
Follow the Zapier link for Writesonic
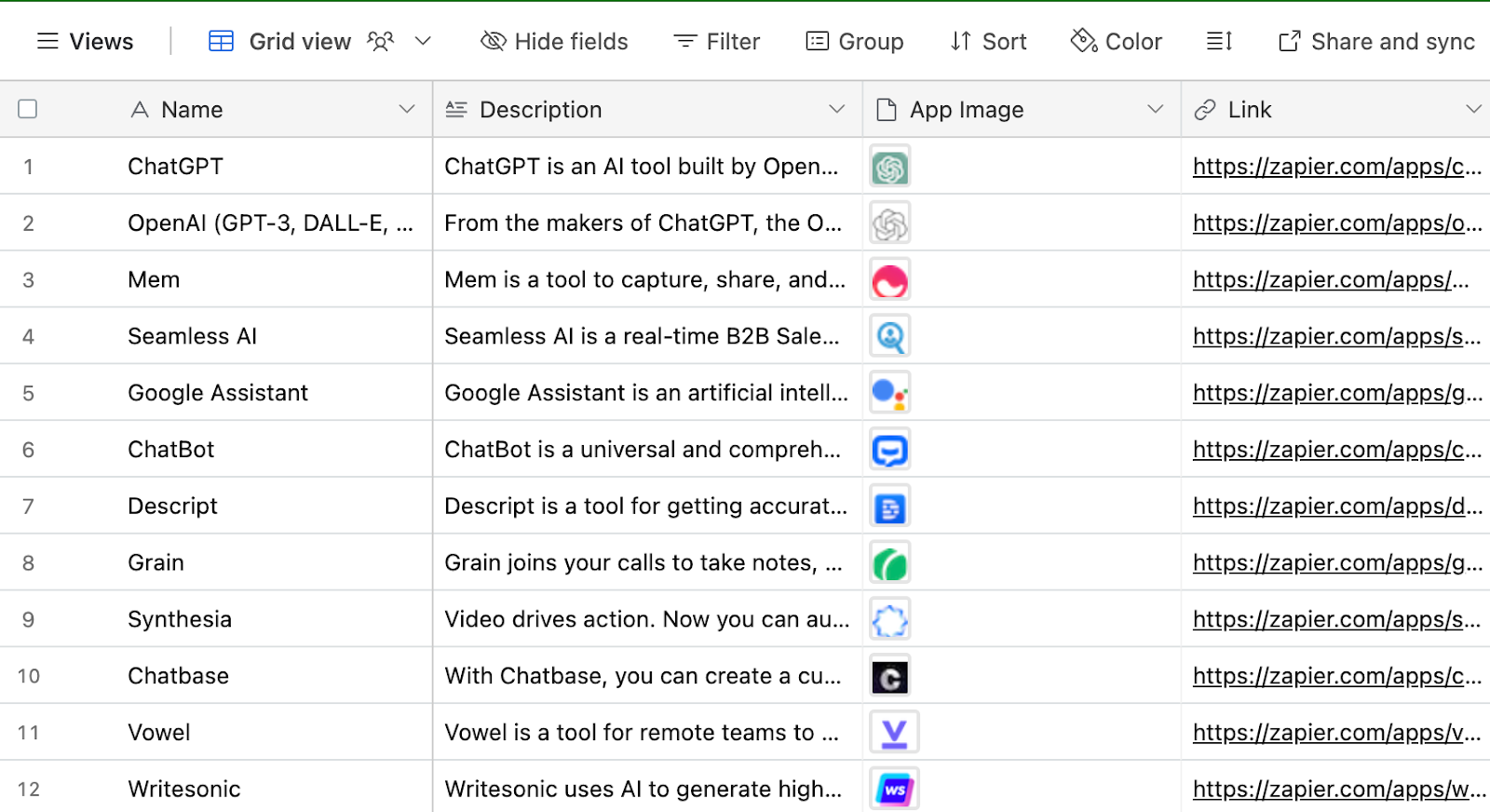pos(1338,790)
